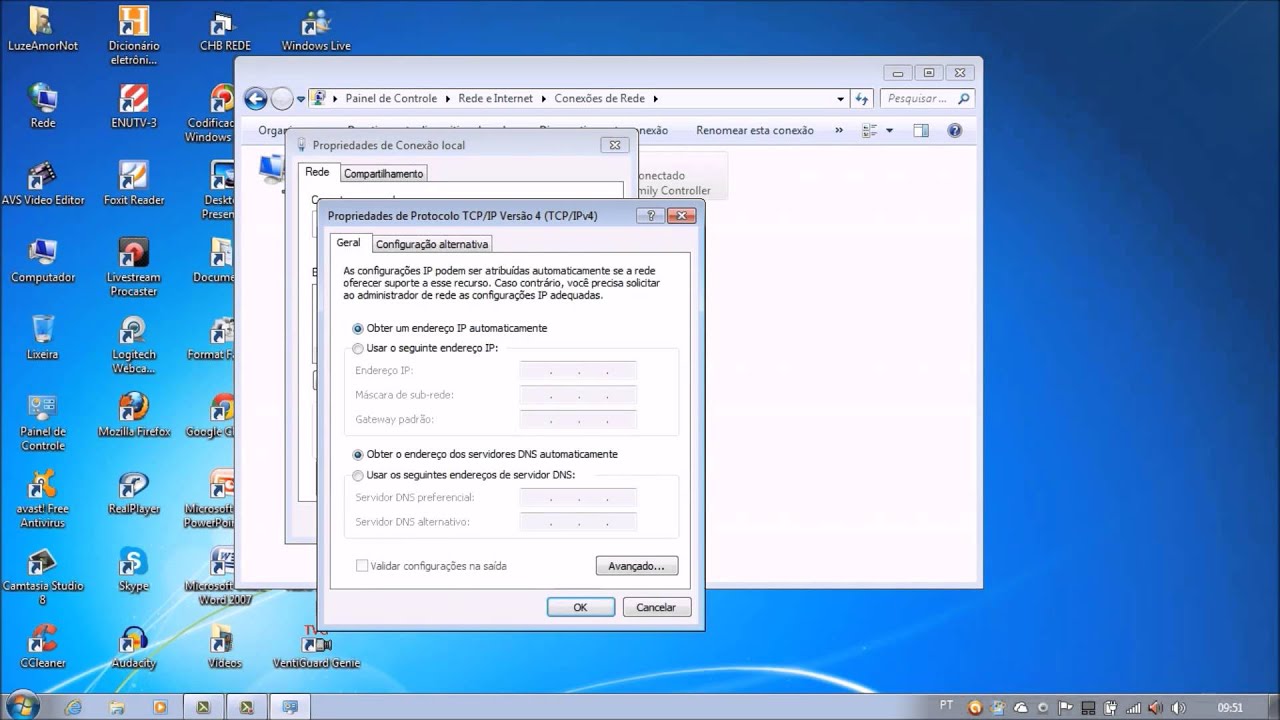Click 'Rede e Internet' breadcrumb
The image size is (1280, 720).
click(495, 98)
